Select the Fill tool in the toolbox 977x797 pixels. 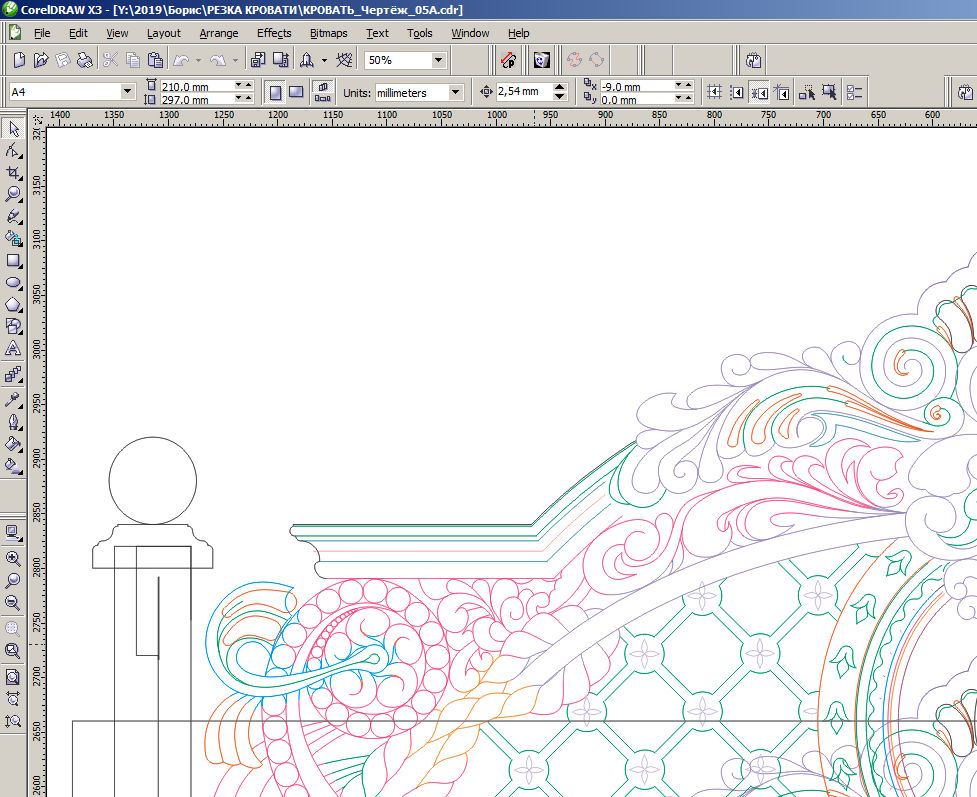pos(13,444)
